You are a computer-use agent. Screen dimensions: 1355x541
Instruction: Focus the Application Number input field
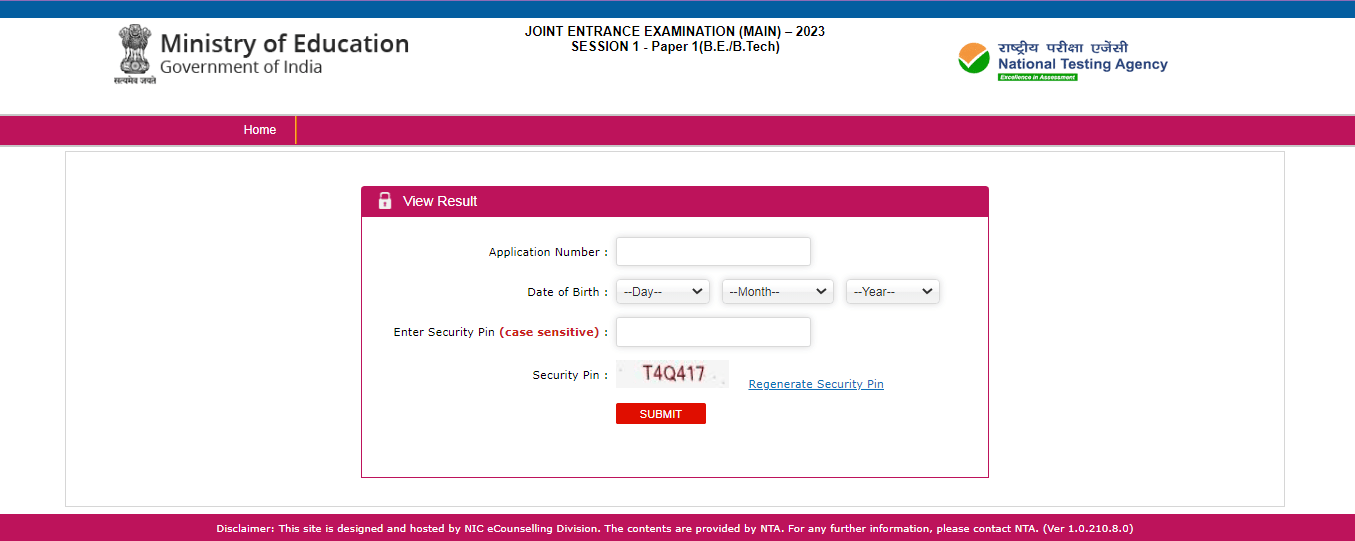click(x=713, y=252)
